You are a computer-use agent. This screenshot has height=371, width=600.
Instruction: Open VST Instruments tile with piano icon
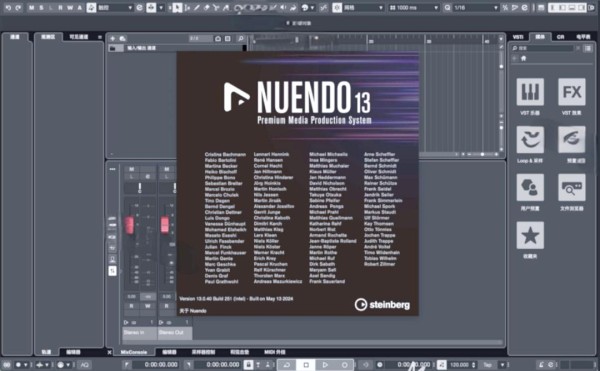click(x=530, y=92)
